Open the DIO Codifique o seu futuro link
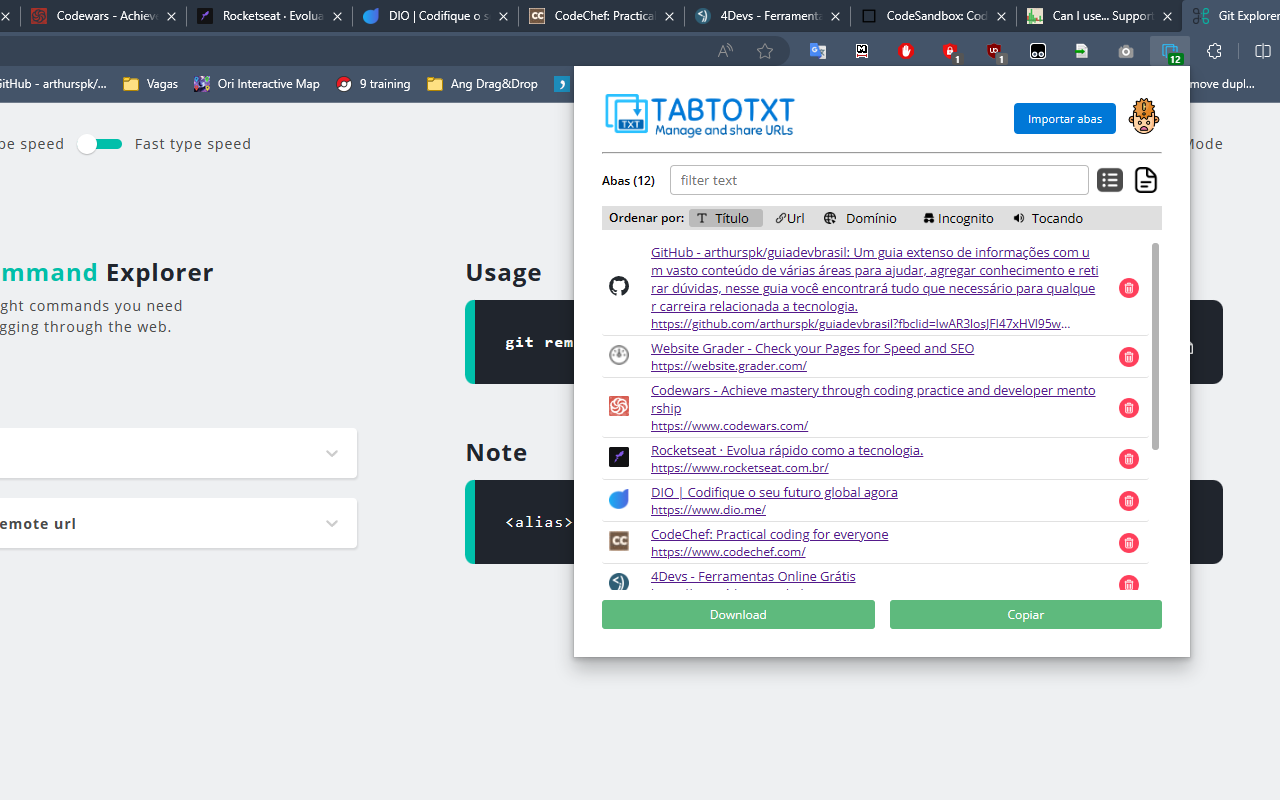1280x800 pixels. click(x=774, y=492)
